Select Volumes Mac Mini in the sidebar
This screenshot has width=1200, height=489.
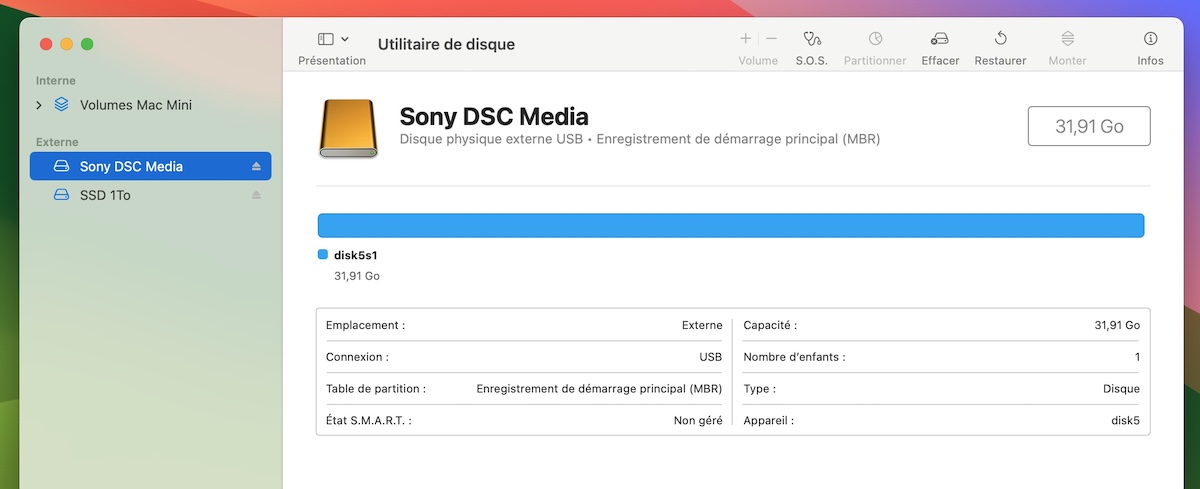[x=136, y=105]
